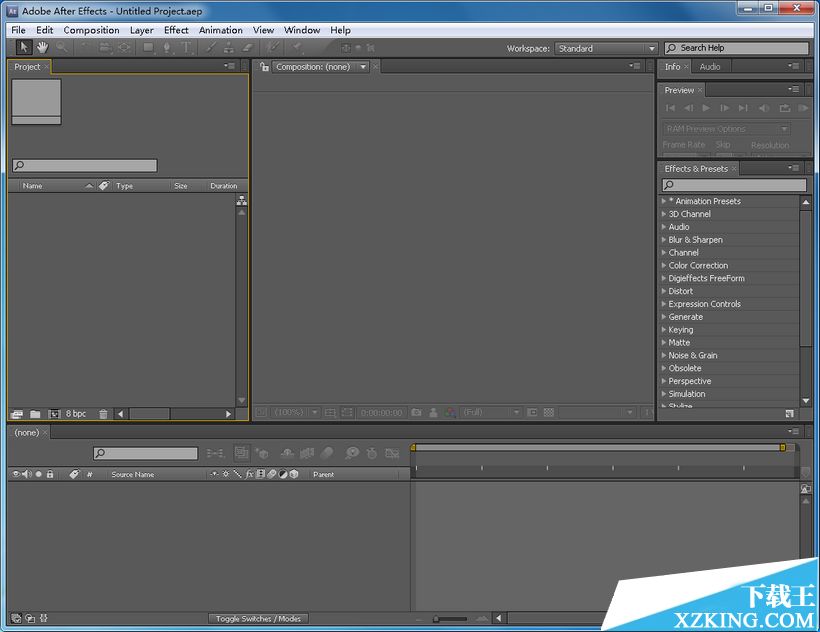Open the Composition menu
The image size is (820, 632).
92,30
